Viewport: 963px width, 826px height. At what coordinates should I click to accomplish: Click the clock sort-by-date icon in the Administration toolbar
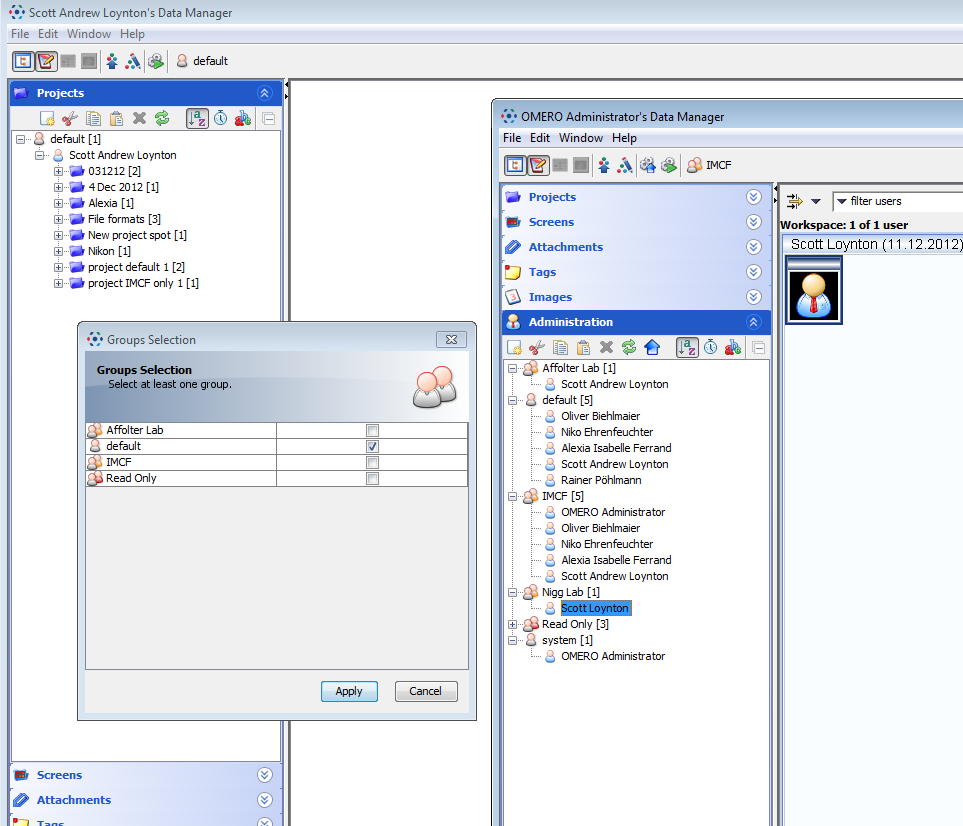(x=711, y=348)
